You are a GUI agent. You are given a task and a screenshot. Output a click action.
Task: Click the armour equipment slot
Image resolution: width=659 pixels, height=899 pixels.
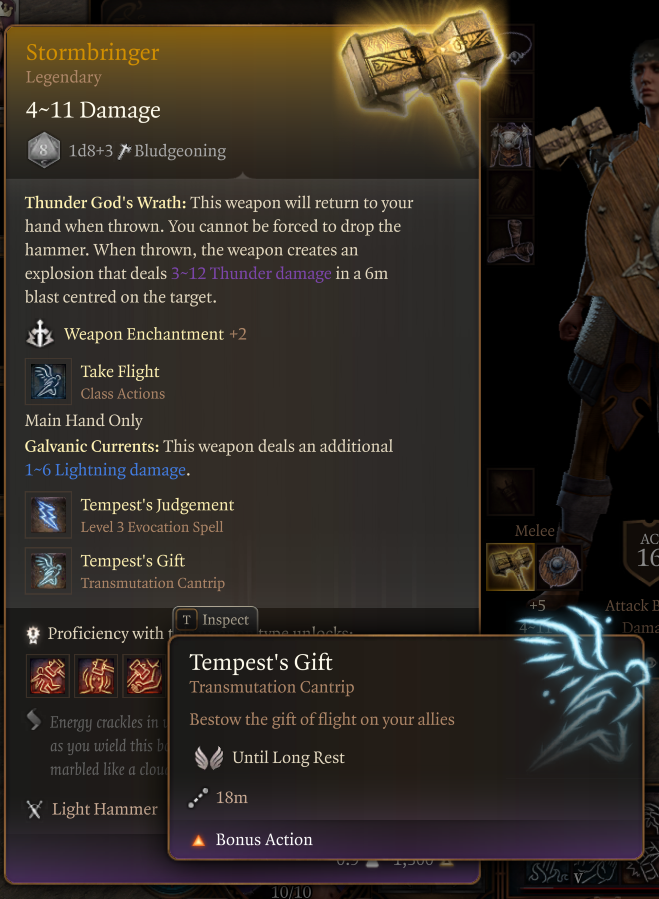pyautogui.click(x=510, y=145)
